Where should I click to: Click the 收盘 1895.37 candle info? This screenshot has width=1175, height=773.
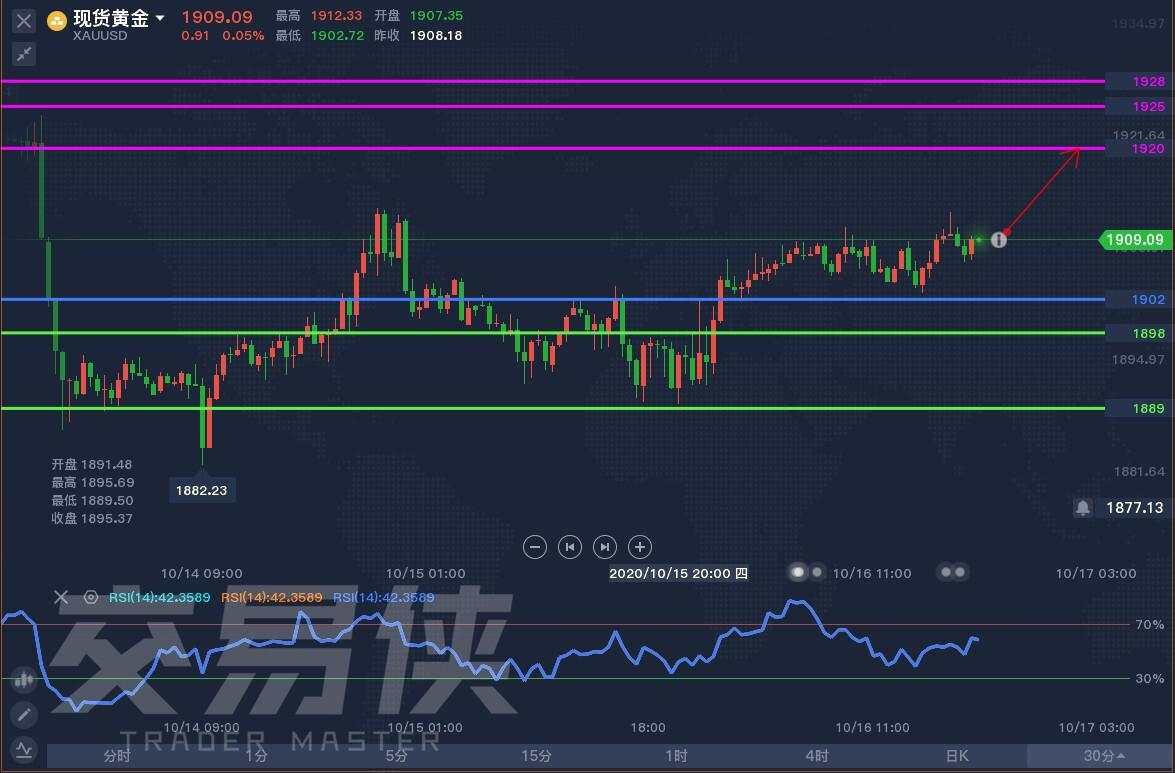pyautogui.click(x=92, y=518)
